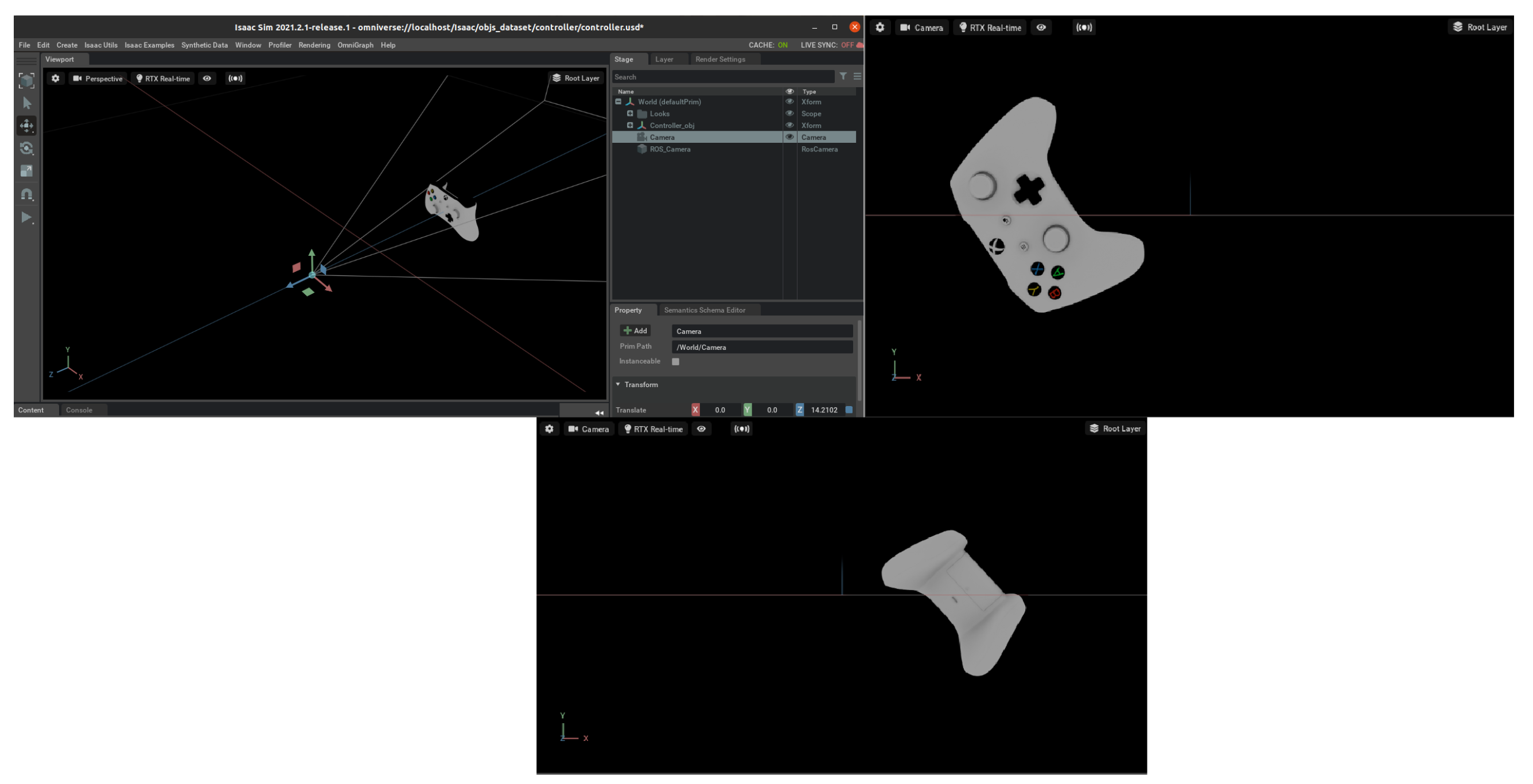Toggle visibility eye of Controller_obj prim

[x=789, y=126]
